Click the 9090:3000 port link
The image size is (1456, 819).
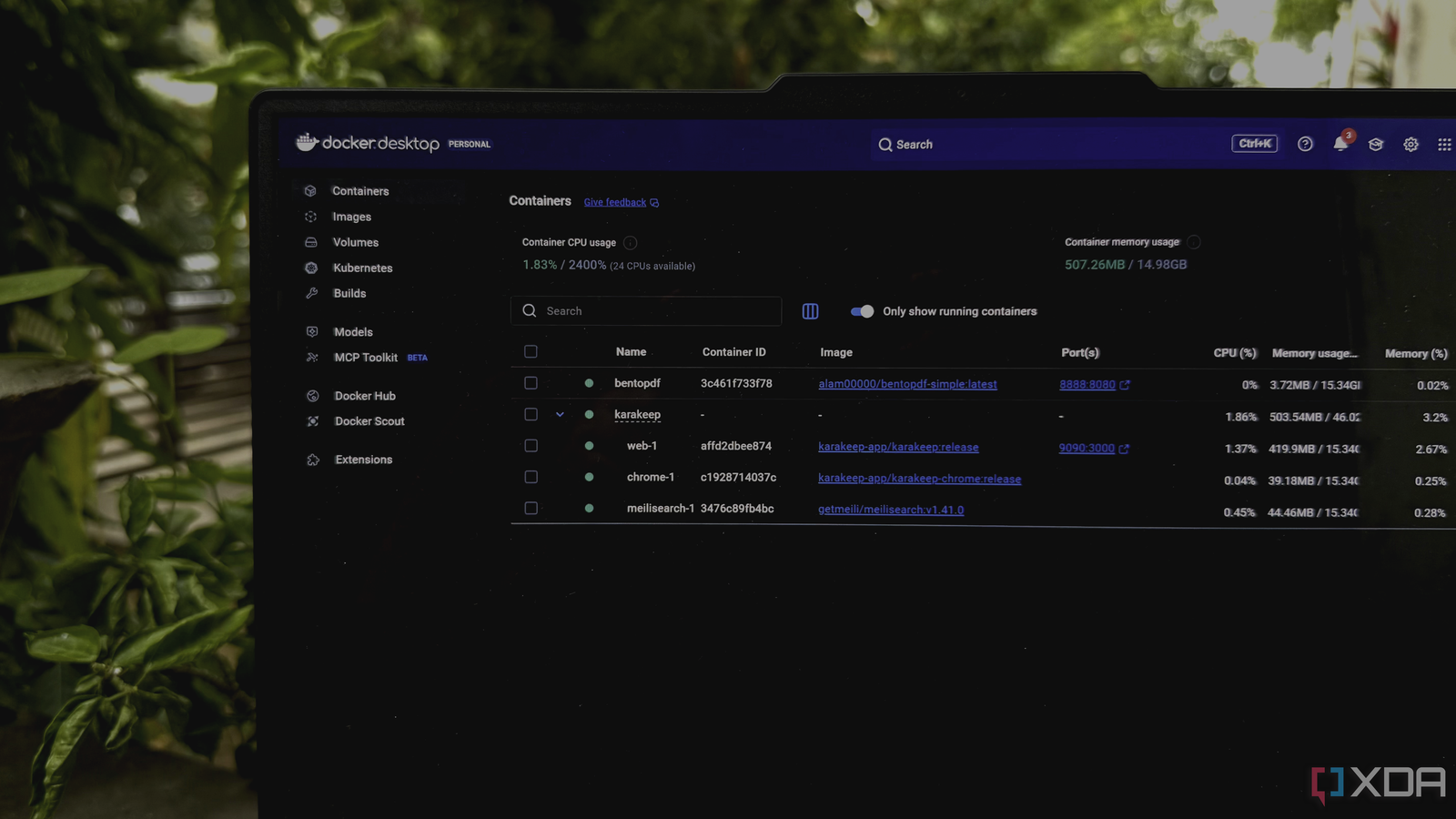[1087, 448]
